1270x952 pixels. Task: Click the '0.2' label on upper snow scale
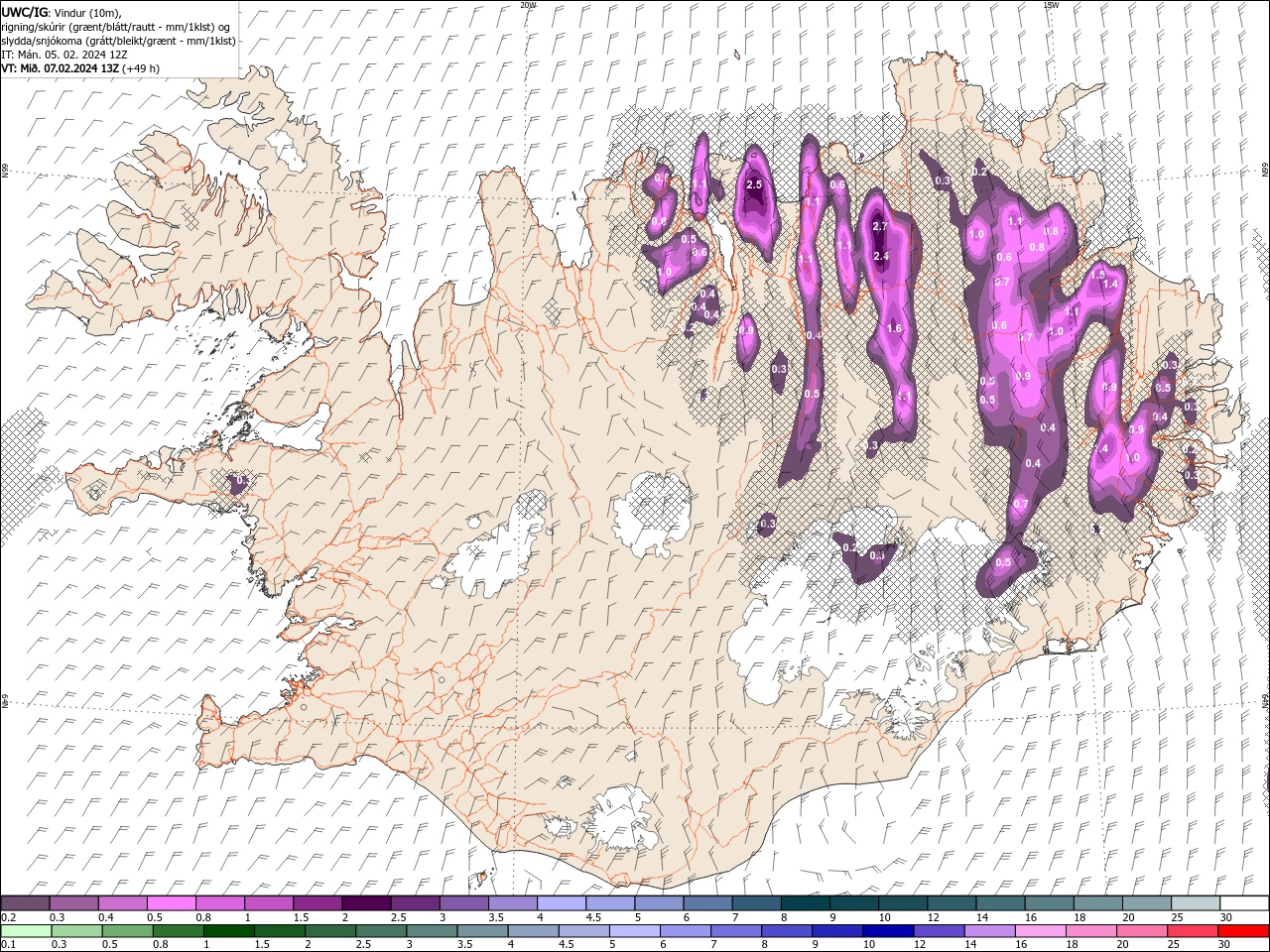pyautogui.click(x=8, y=917)
